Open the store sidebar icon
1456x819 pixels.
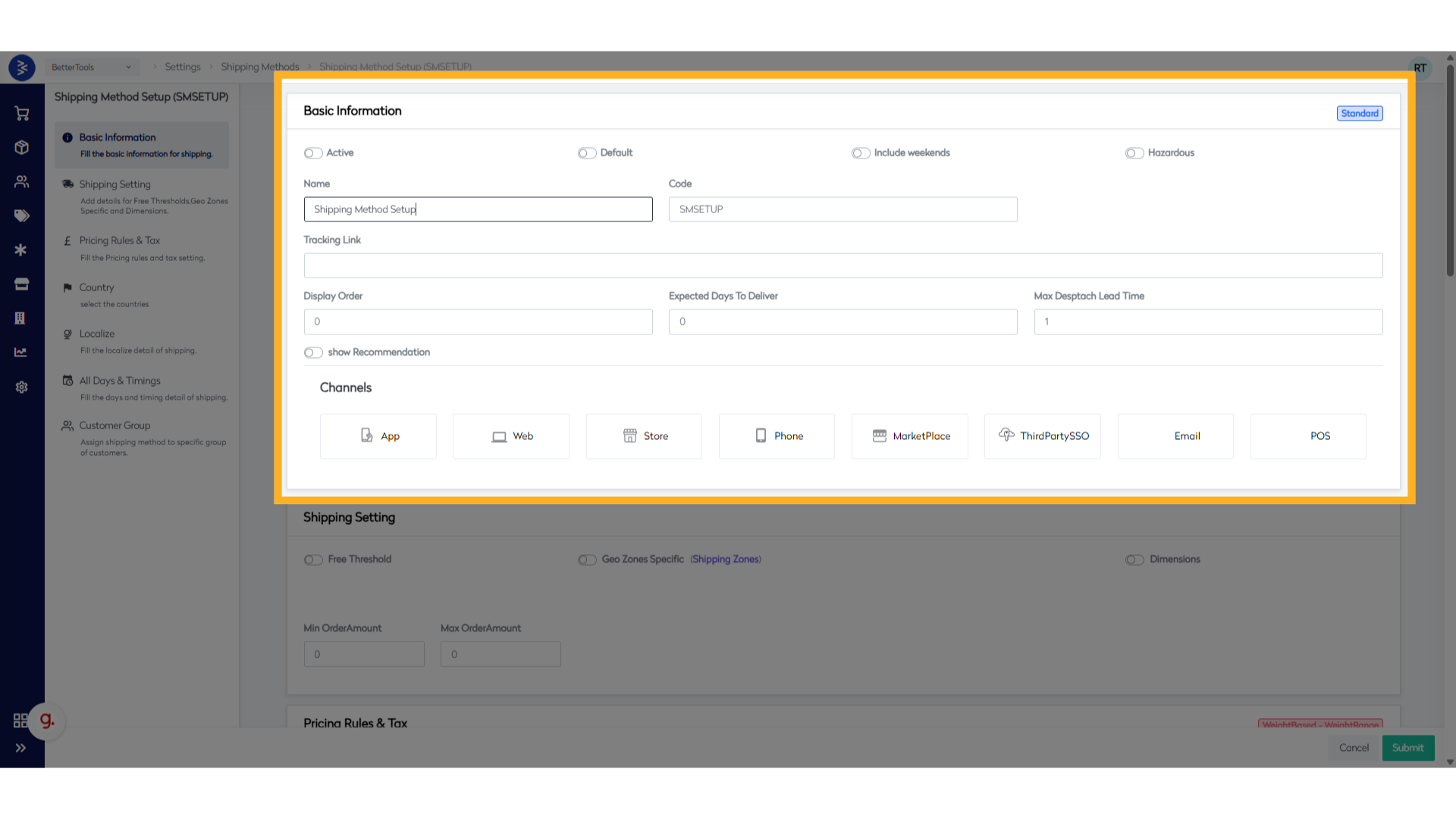pyautogui.click(x=22, y=284)
